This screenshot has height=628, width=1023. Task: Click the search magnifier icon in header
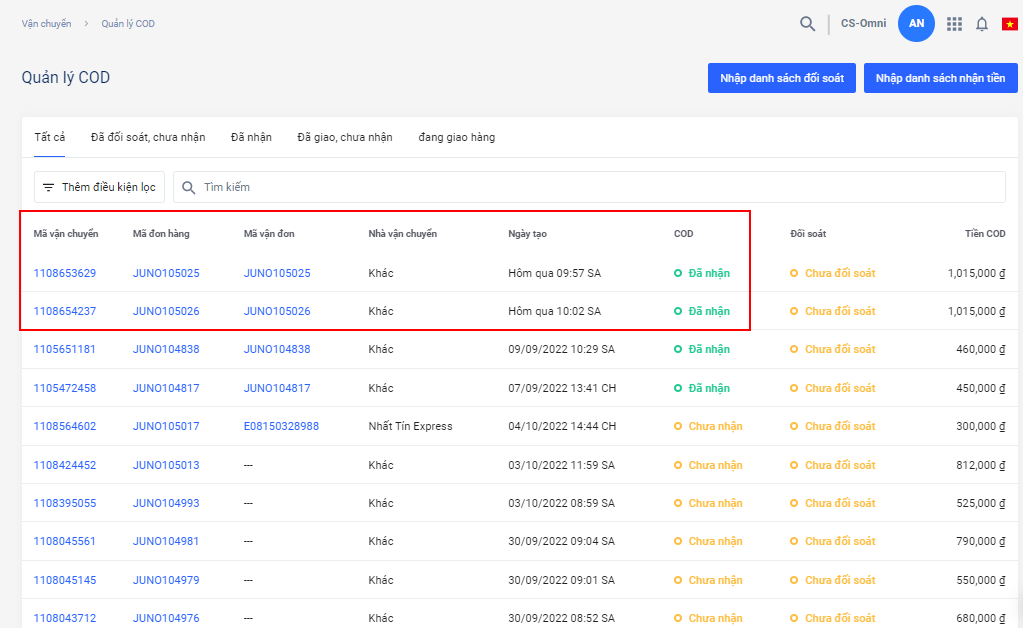(x=807, y=24)
